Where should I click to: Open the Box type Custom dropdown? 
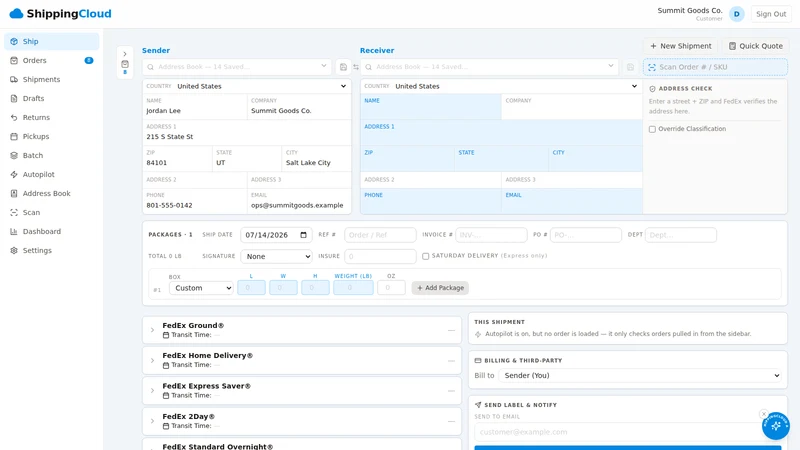click(x=201, y=288)
